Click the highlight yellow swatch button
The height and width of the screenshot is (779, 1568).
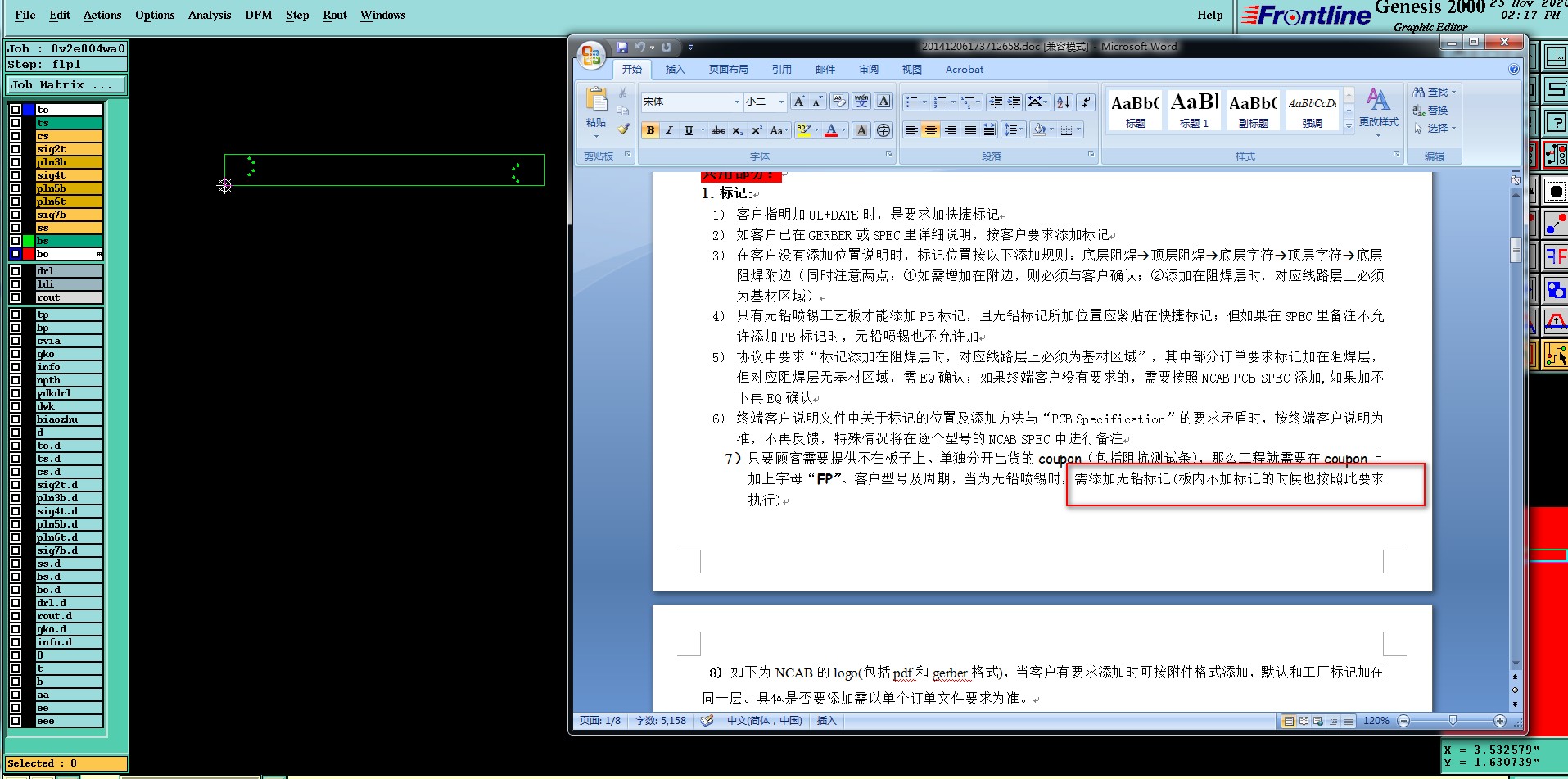tap(803, 130)
